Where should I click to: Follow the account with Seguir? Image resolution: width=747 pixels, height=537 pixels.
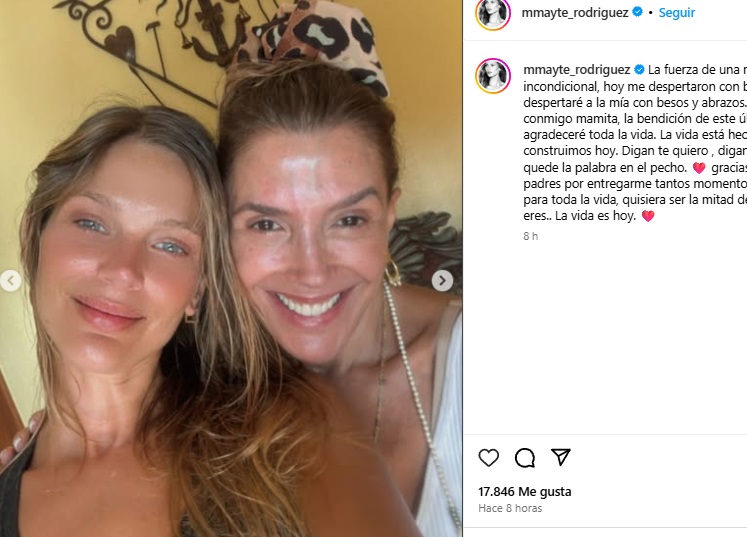coord(676,13)
